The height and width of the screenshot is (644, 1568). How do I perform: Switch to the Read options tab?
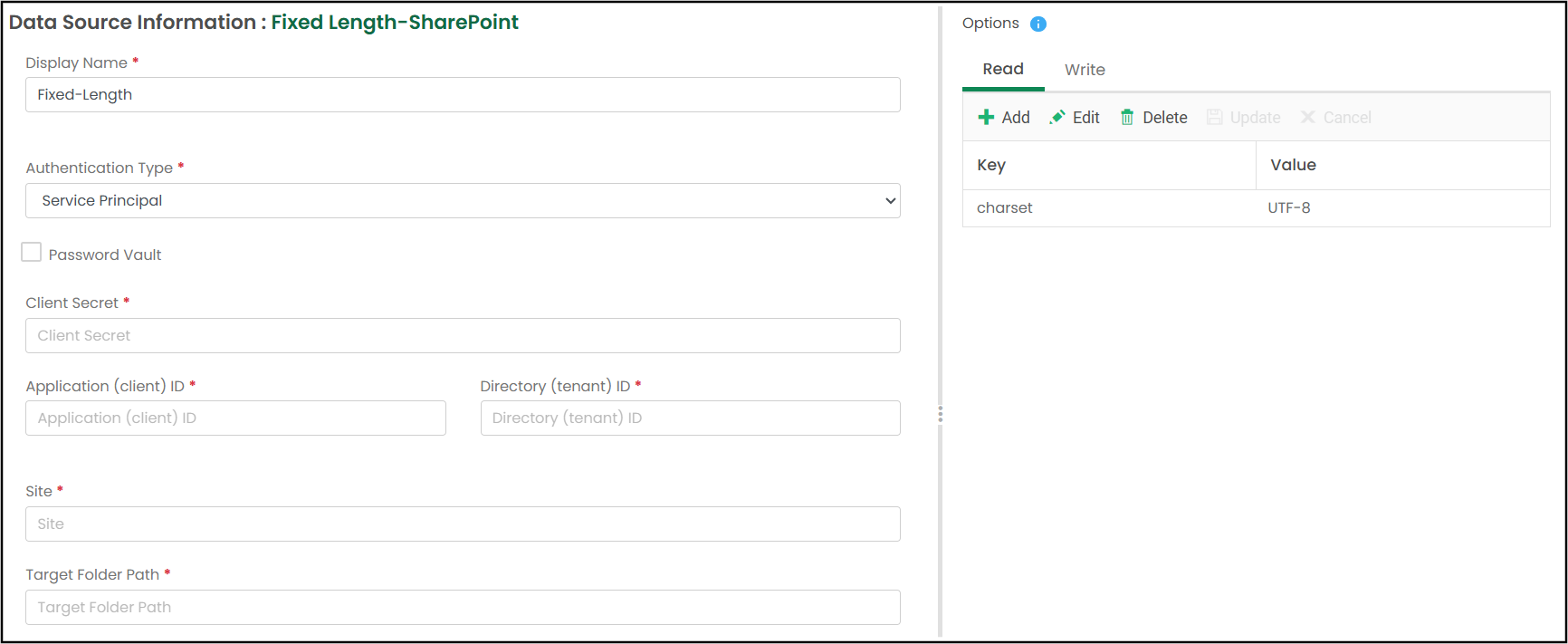tap(1003, 70)
